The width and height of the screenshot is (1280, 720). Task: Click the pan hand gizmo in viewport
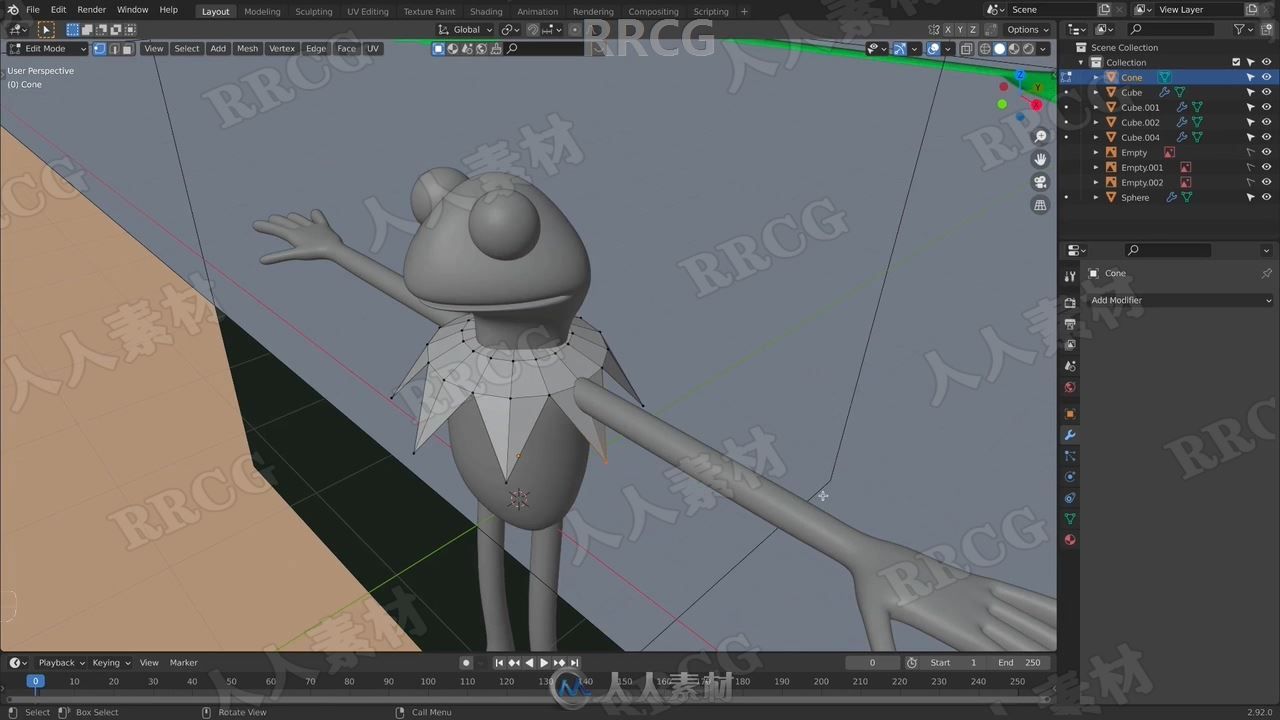[x=1040, y=160]
